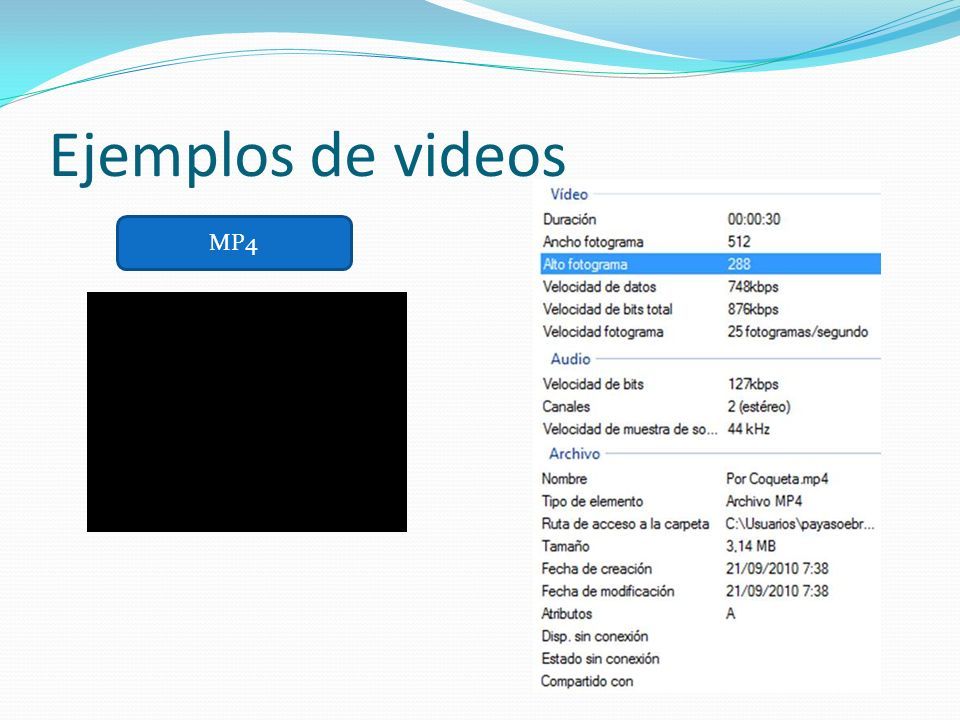Select the 'Estado sin conexión' label
Image resolution: width=960 pixels, height=720 pixels.
[601, 659]
